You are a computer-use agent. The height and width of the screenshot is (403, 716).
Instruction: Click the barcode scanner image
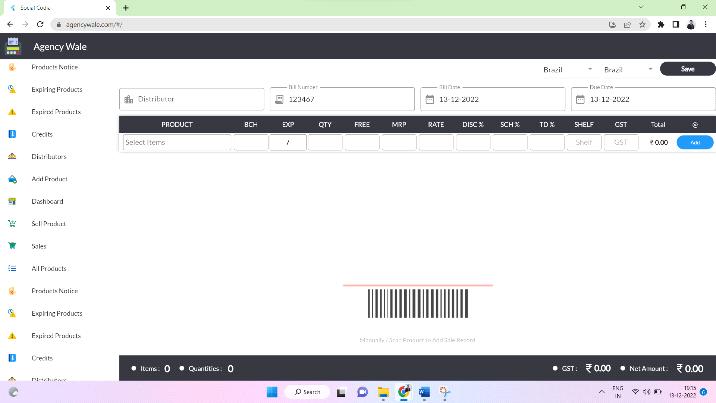pyautogui.click(x=418, y=303)
